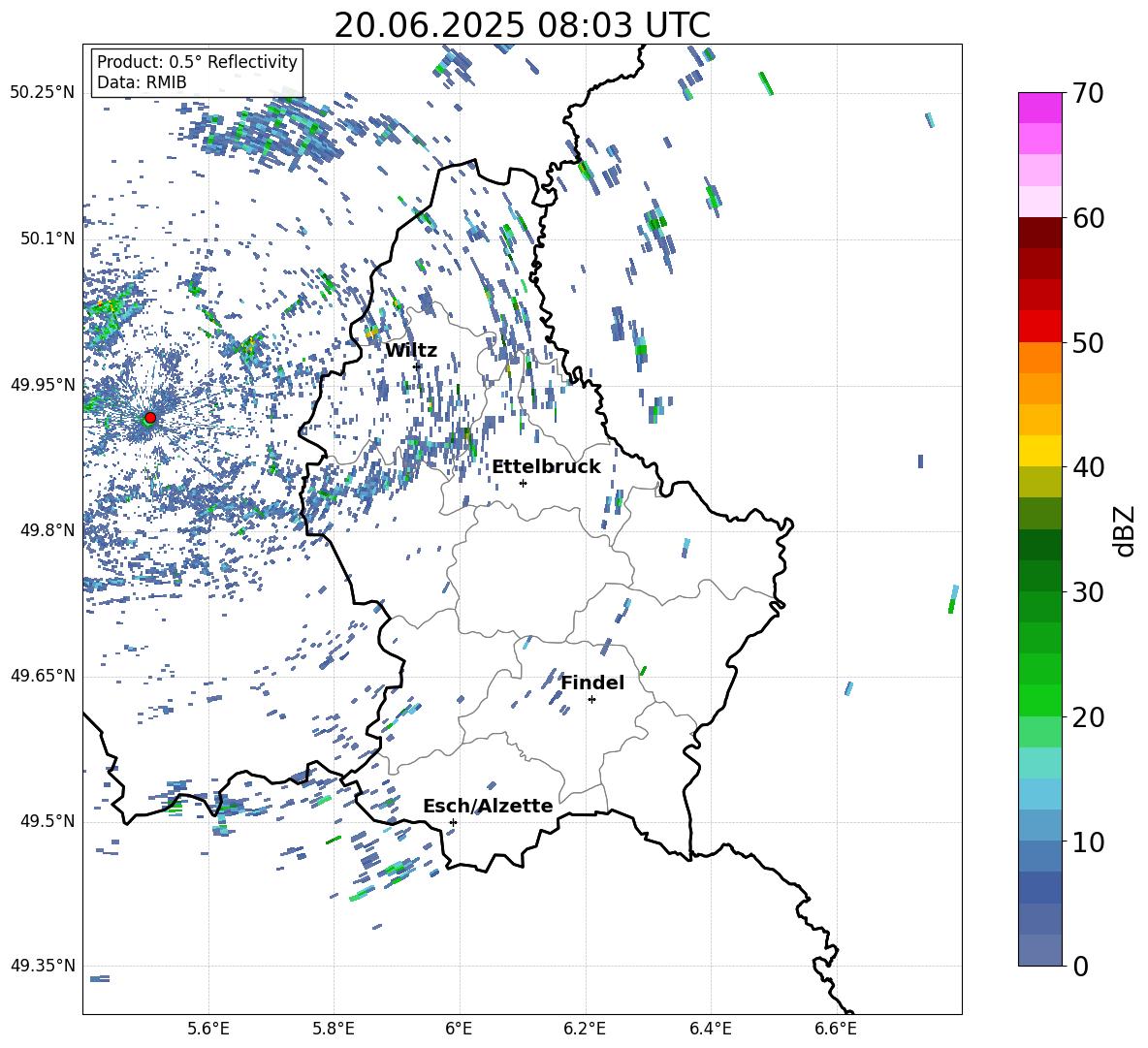Image resolution: width=1148 pixels, height=1048 pixels.
Task: Click the Esch/Alzette station cross marker
Action: (453, 822)
